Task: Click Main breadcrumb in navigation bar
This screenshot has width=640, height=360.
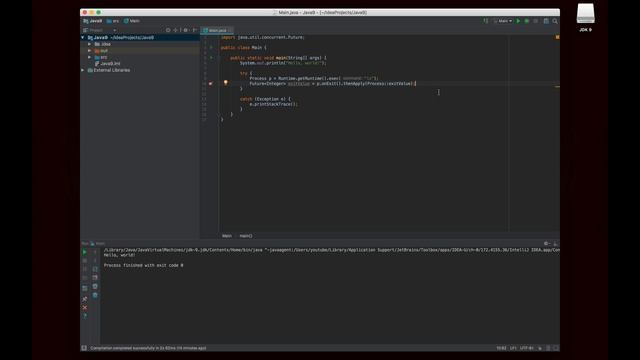Action: [x=132, y=21]
